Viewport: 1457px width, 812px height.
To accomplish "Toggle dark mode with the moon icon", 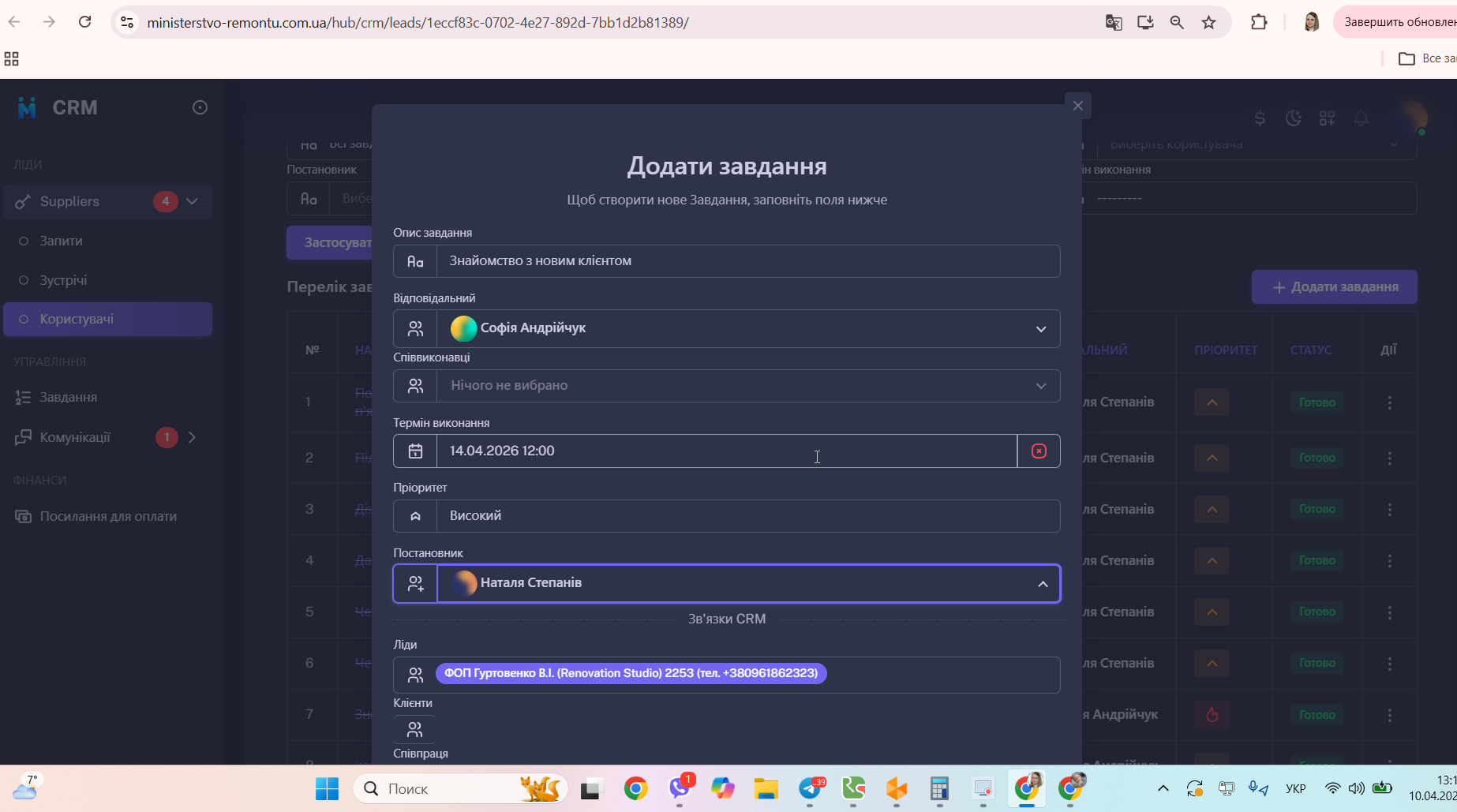I will tap(1294, 118).
